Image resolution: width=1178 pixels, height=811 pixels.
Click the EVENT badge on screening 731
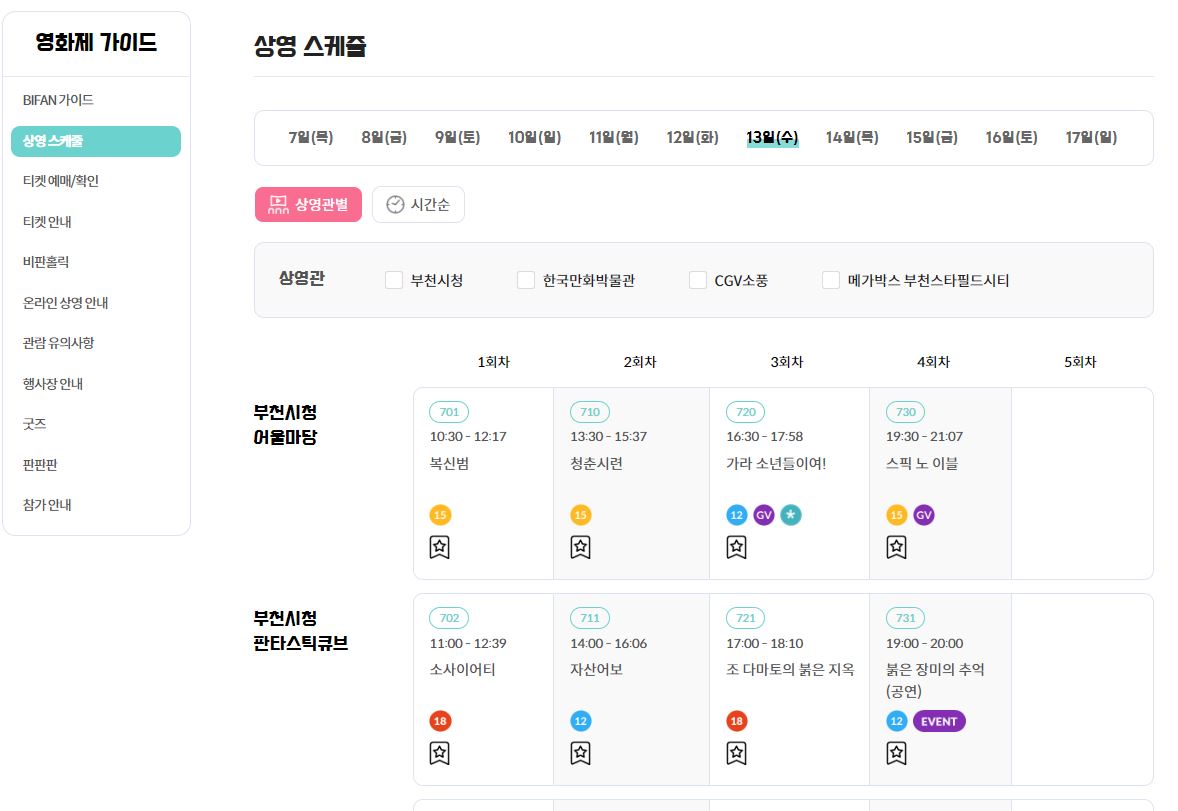(939, 721)
